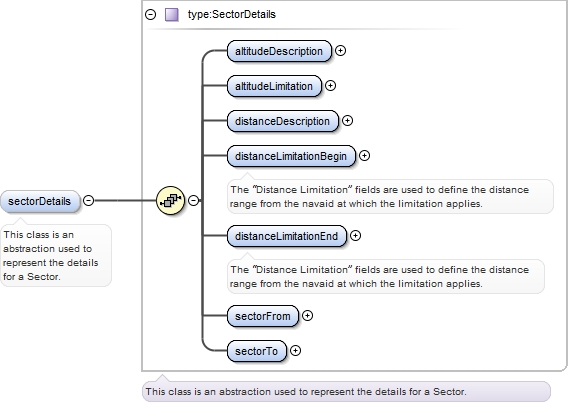Image resolution: width=569 pixels, height=405 pixels.
Task: Select the sectorDetails root element
Action: pyautogui.click(x=40, y=201)
